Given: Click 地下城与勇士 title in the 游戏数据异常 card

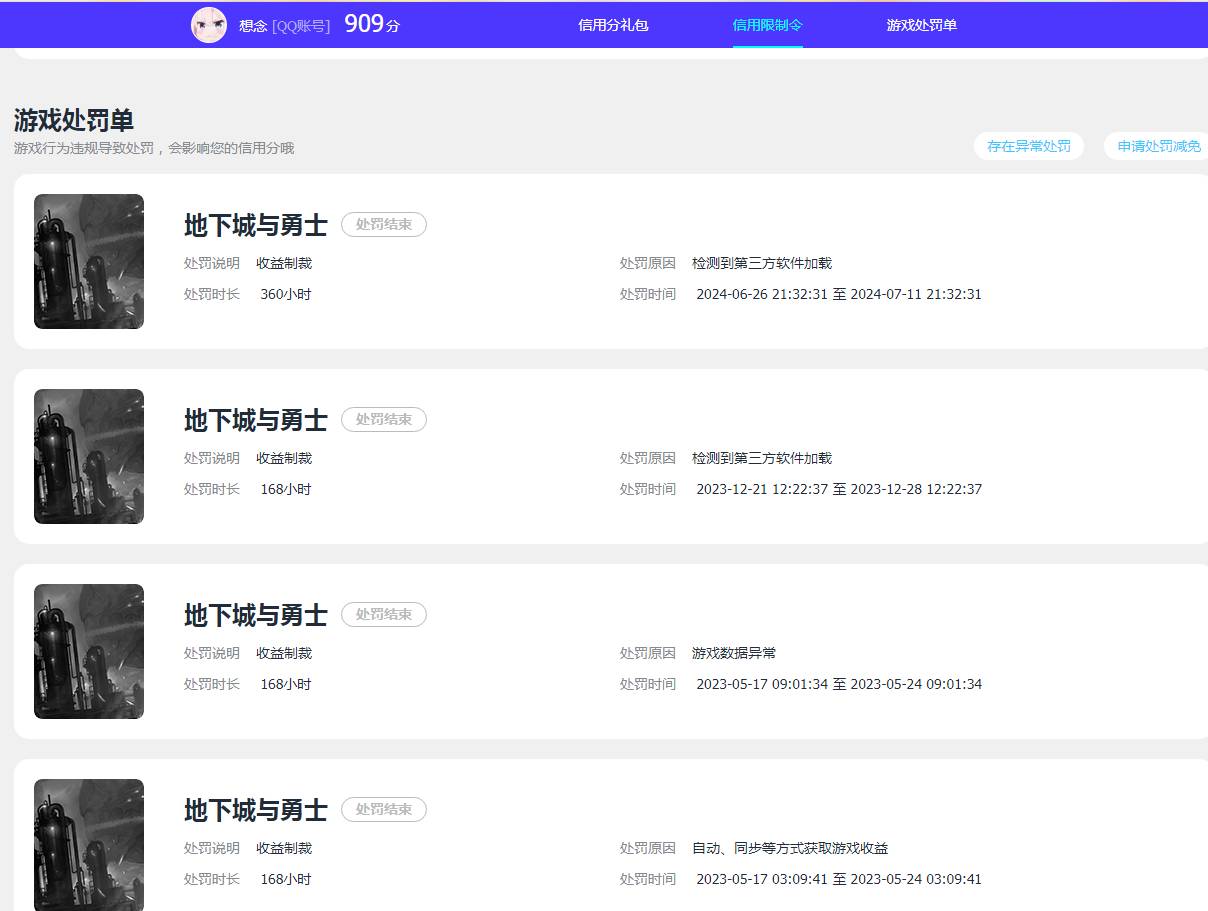Looking at the screenshot, I should pyautogui.click(x=256, y=615).
